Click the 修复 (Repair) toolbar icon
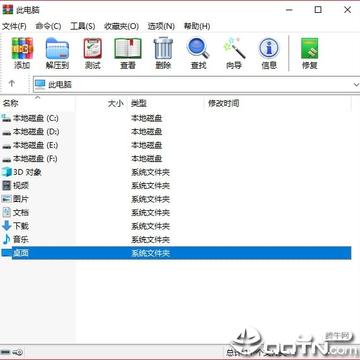Image resolution: width=360 pixels, height=360 pixels. tap(309, 53)
